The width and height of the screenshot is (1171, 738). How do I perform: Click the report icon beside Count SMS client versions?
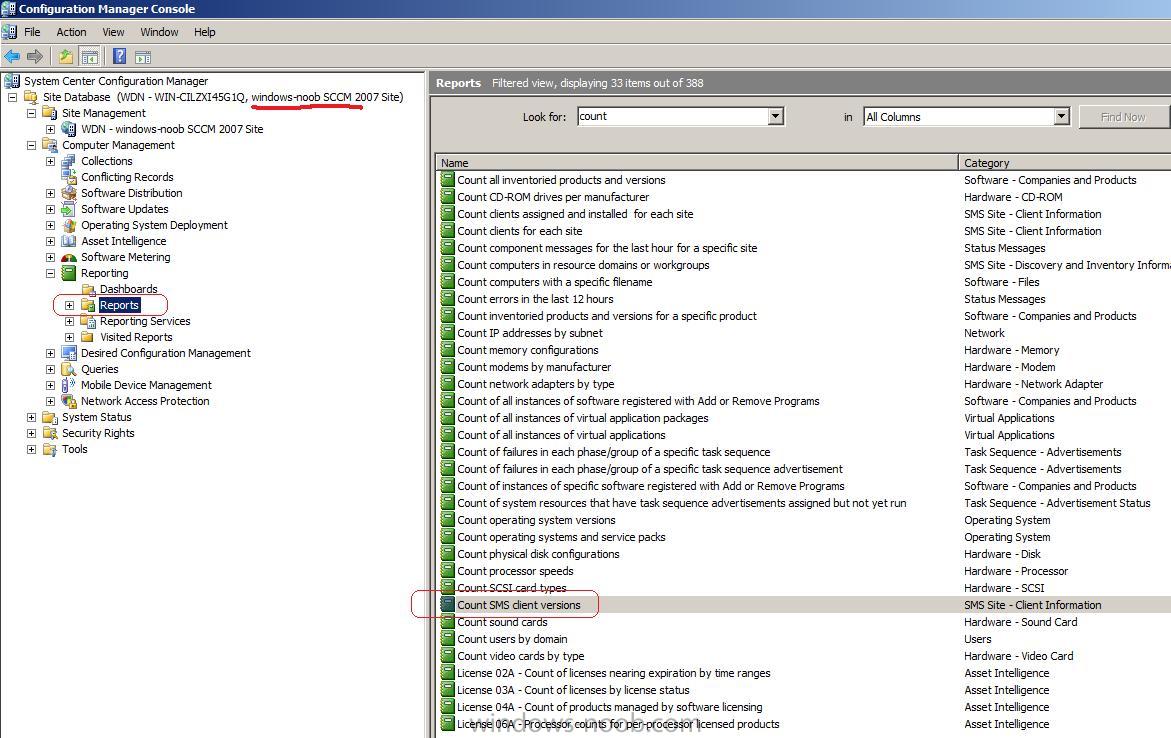coord(447,604)
